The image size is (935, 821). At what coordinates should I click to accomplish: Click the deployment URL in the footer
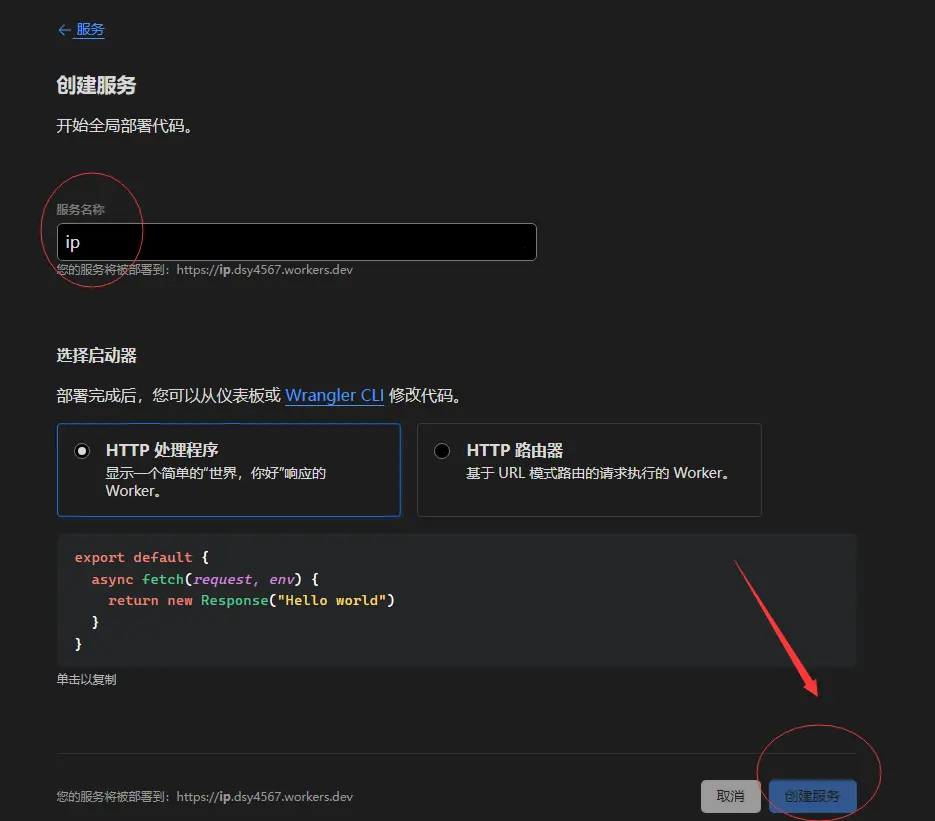point(264,797)
